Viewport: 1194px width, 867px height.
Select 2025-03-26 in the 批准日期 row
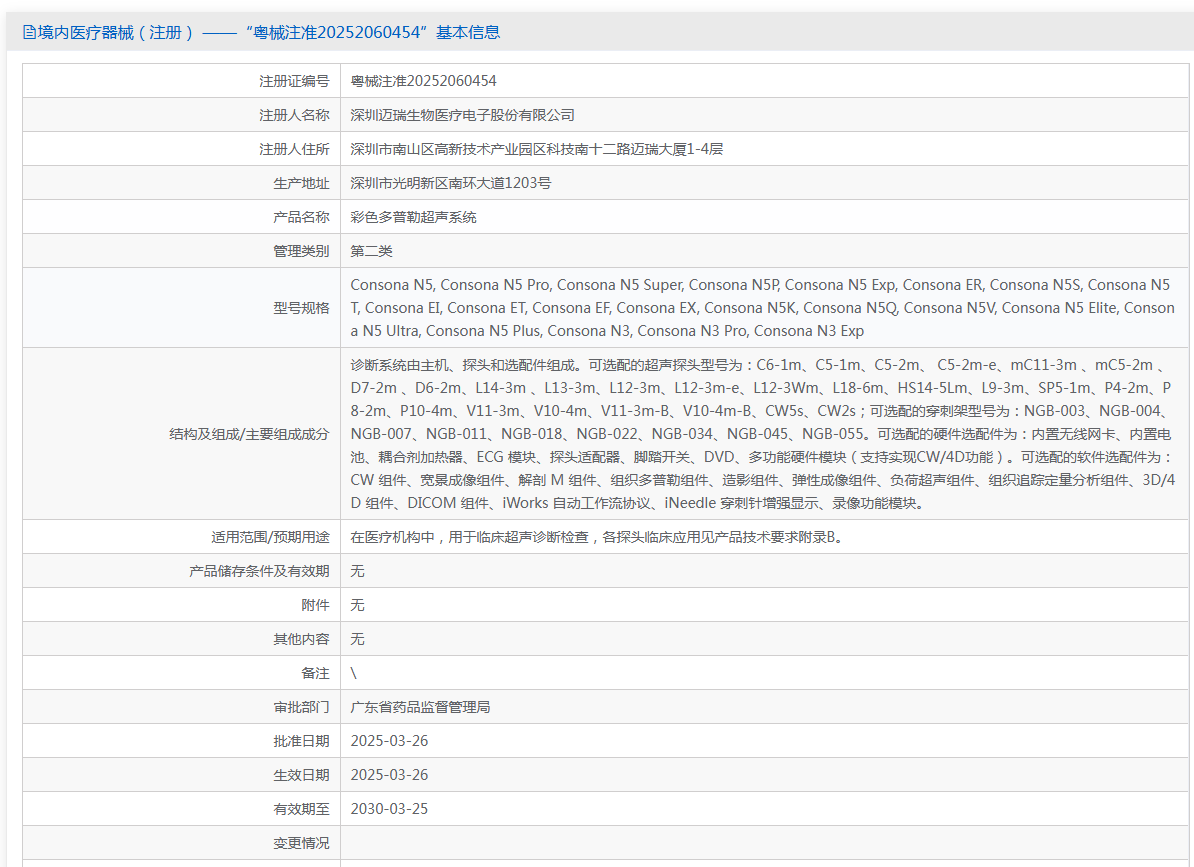click(389, 741)
